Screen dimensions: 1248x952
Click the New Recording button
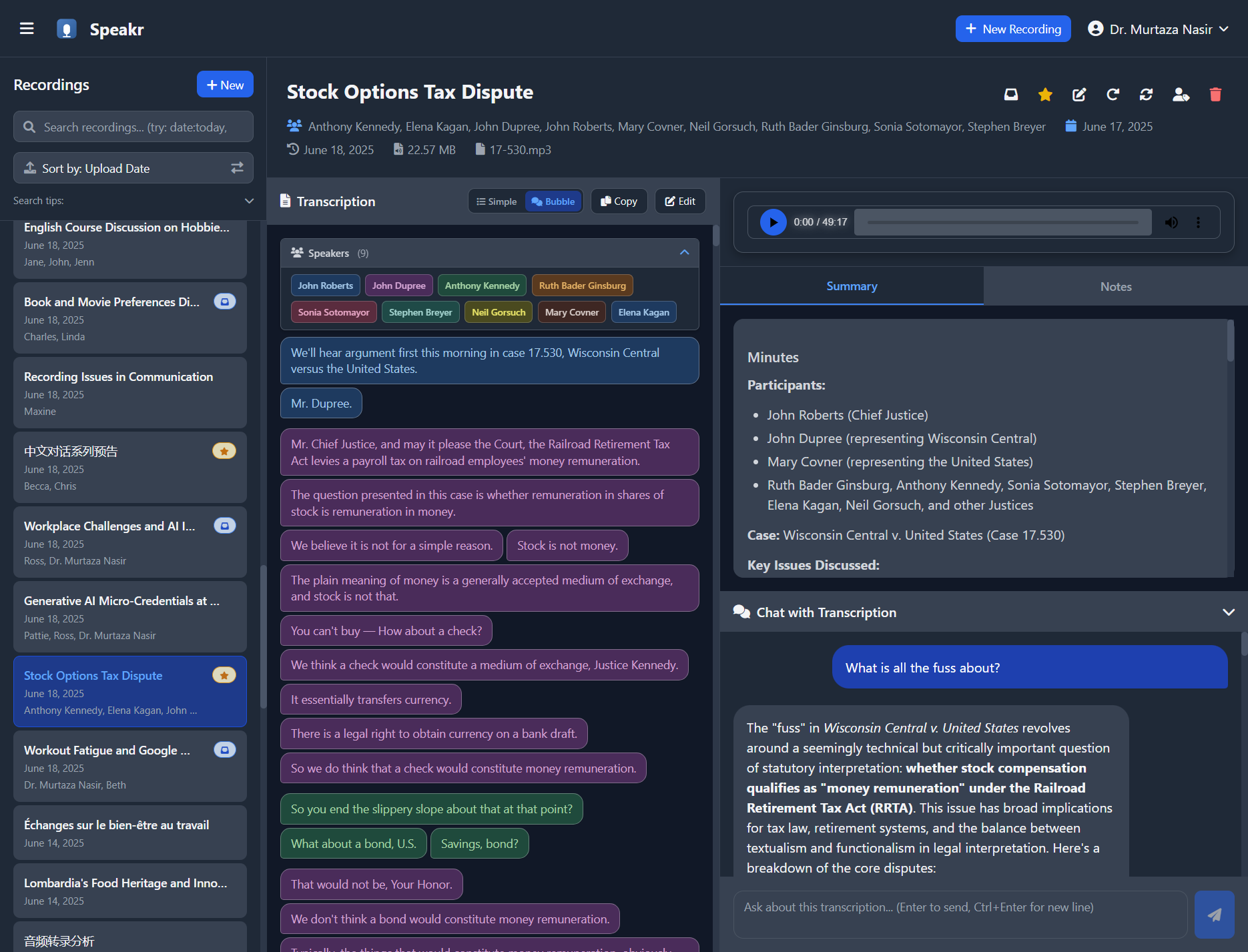pyautogui.click(x=1013, y=29)
